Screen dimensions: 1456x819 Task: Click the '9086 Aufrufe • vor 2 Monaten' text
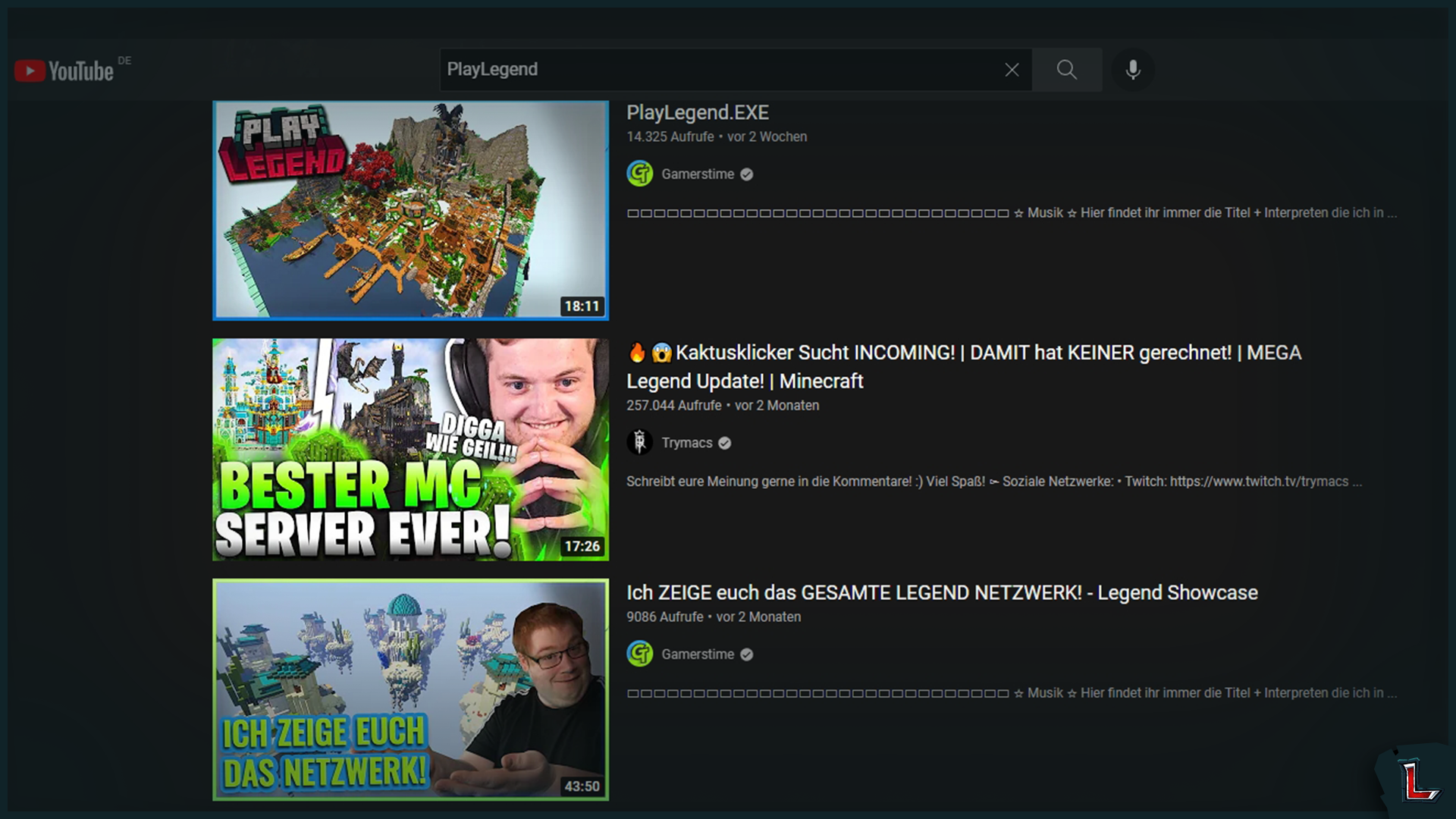(714, 617)
